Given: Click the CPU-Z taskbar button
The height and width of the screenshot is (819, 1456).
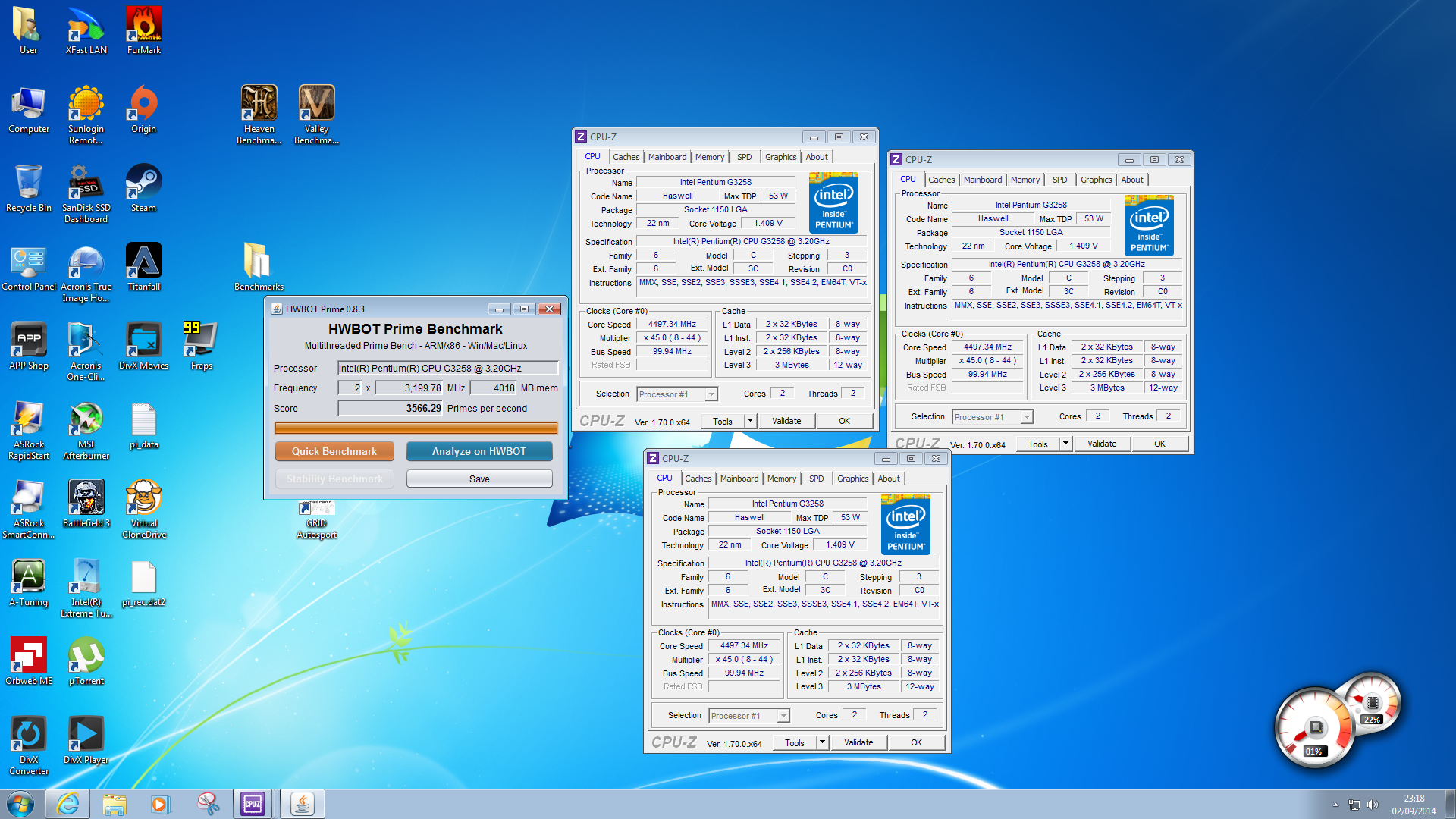Looking at the screenshot, I should click(253, 804).
